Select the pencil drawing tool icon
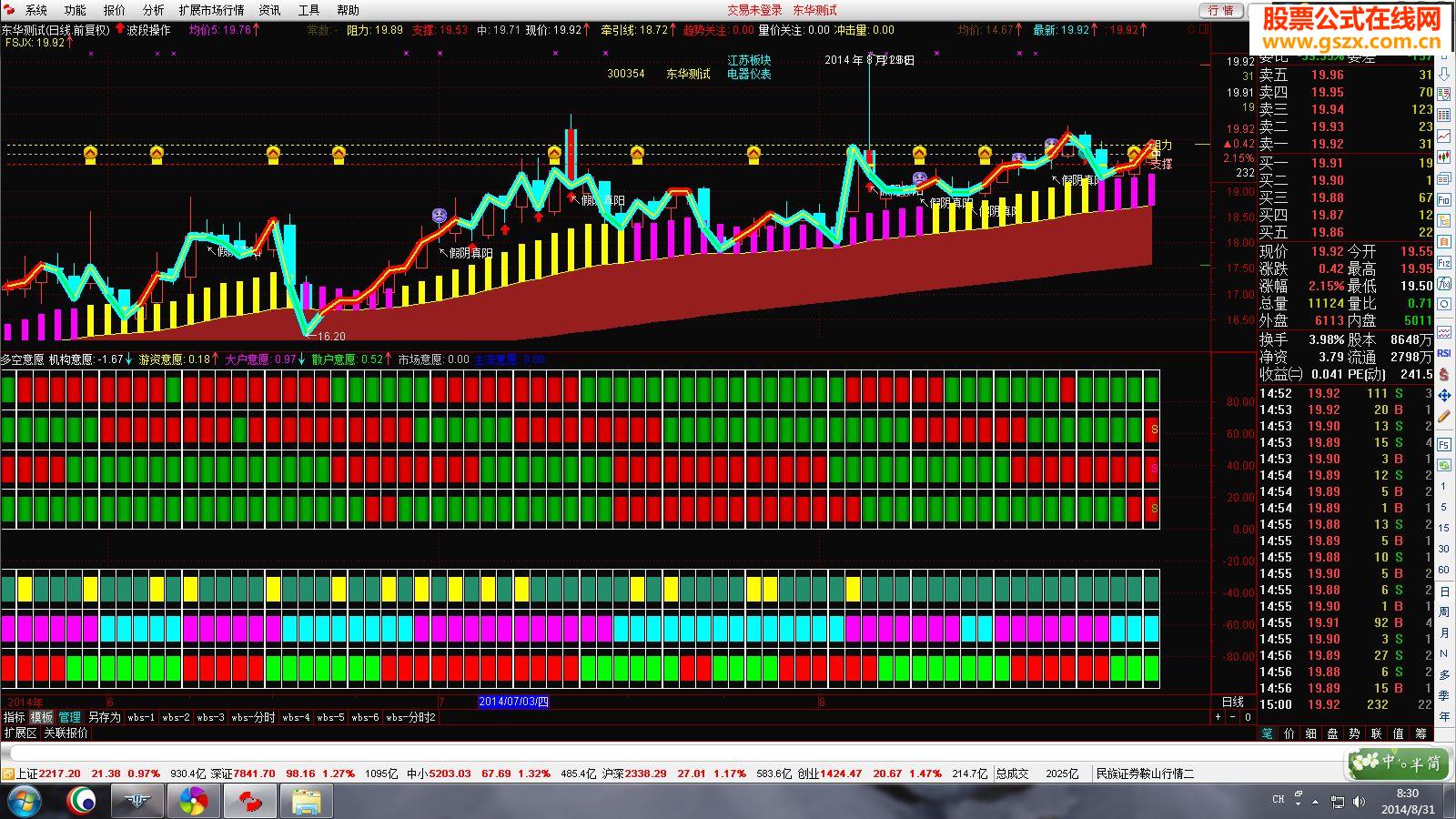 (1444, 416)
